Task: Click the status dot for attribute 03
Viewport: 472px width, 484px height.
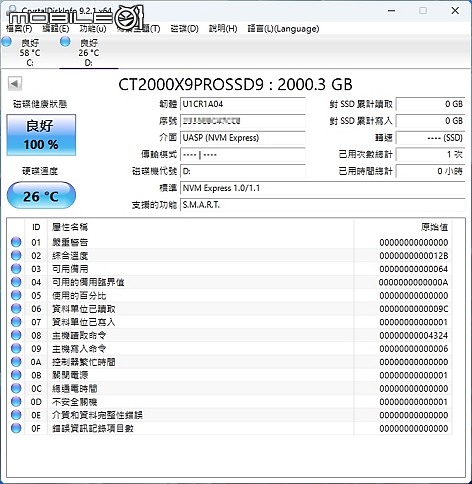Action: [x=16, y=269]
